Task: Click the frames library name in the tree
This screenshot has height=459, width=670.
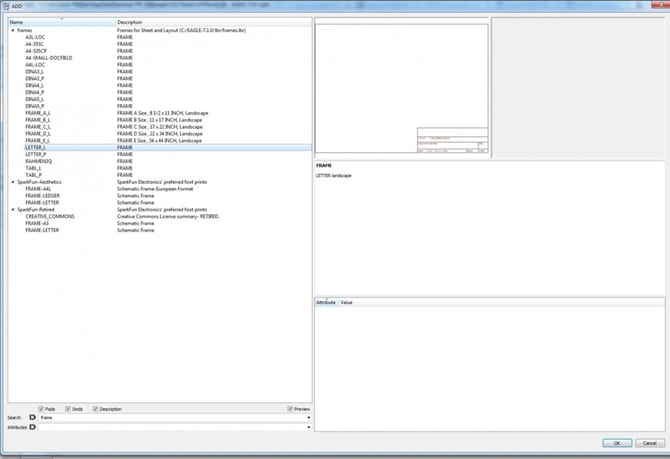Action: [24, 30]
